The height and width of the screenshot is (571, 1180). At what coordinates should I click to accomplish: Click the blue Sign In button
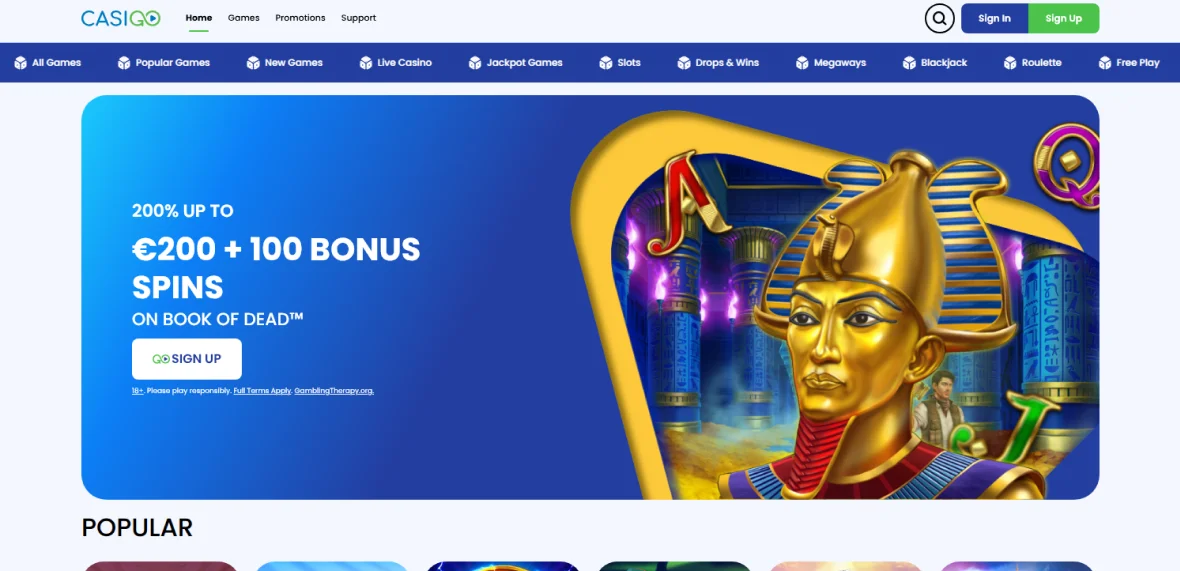click(994, 18)
